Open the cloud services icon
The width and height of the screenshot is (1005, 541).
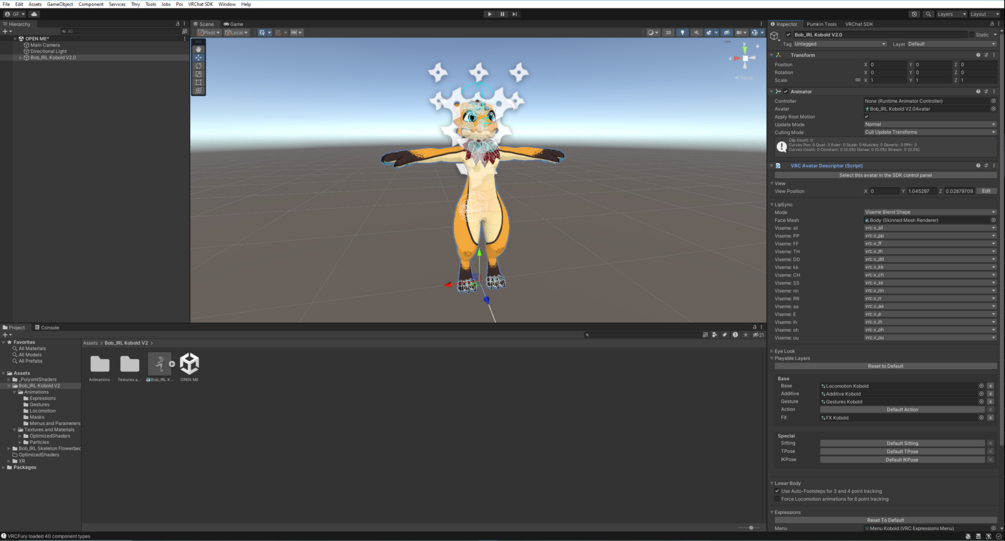click(34, 14)
